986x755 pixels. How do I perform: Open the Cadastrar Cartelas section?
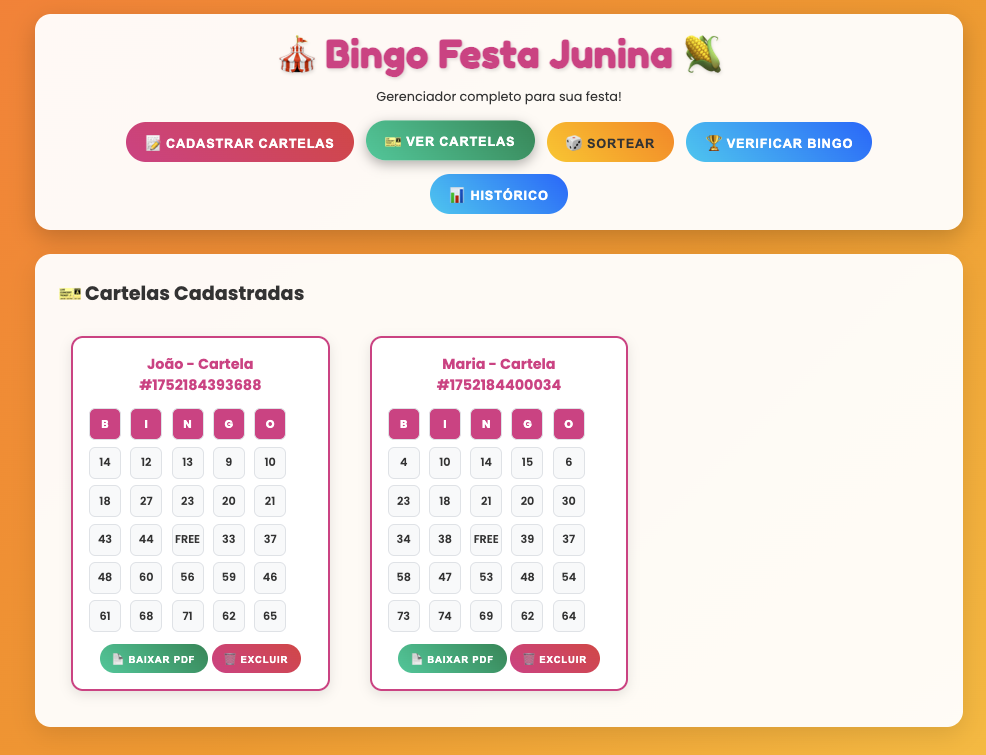[240, 142]
